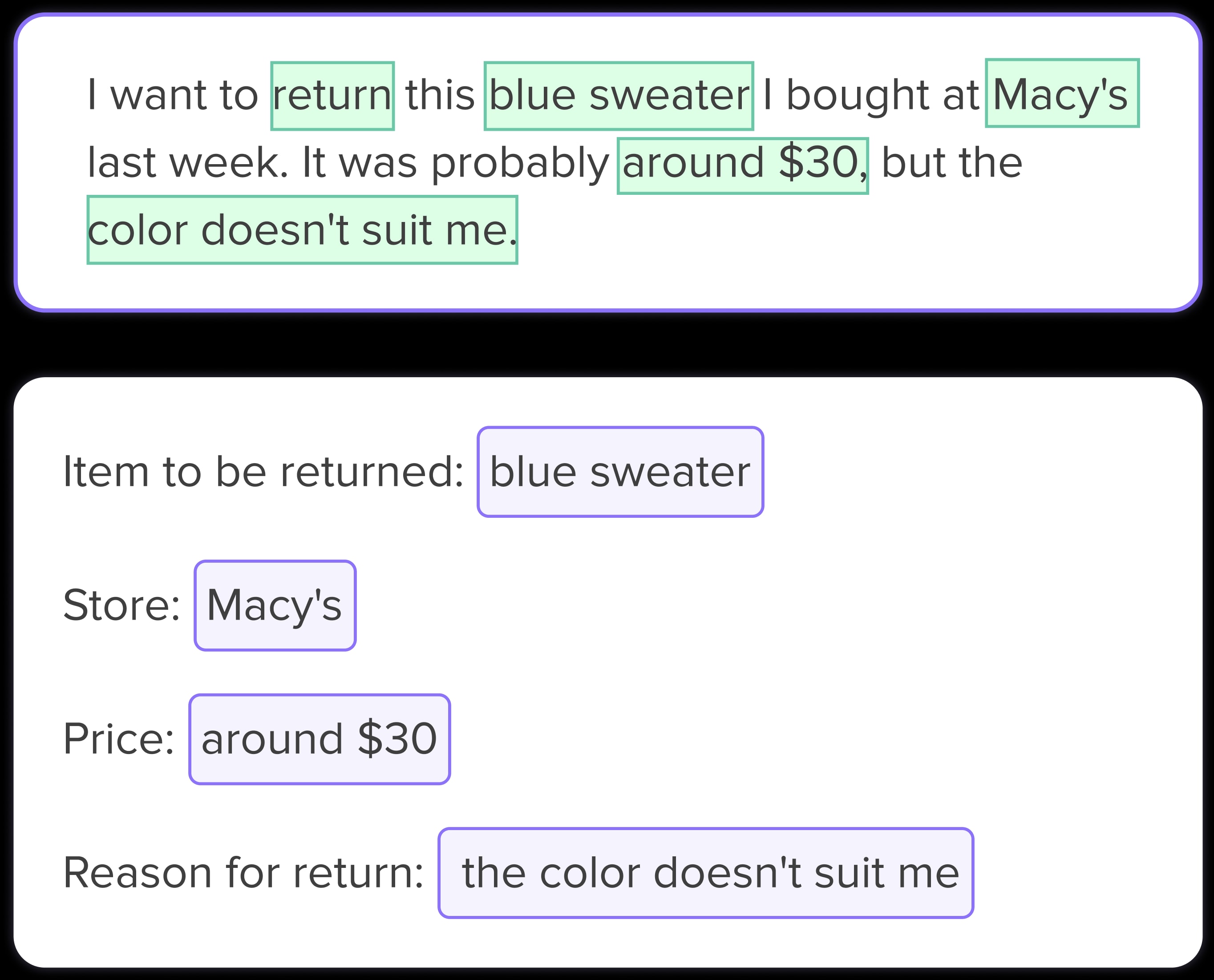Image resolution: width=1214 pixels, height=980 pixels.
Task: Click the 'Price:' label
Action: point(118,739)
